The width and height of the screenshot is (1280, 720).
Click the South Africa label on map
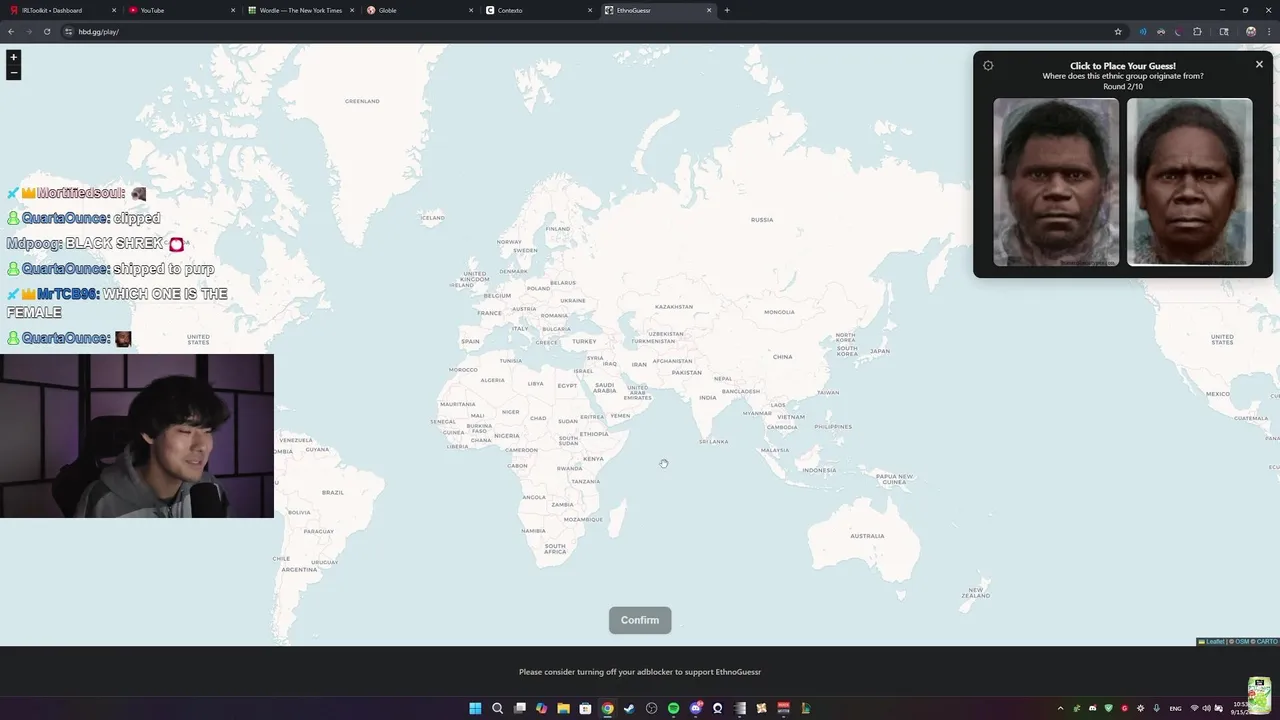(555, 549)
